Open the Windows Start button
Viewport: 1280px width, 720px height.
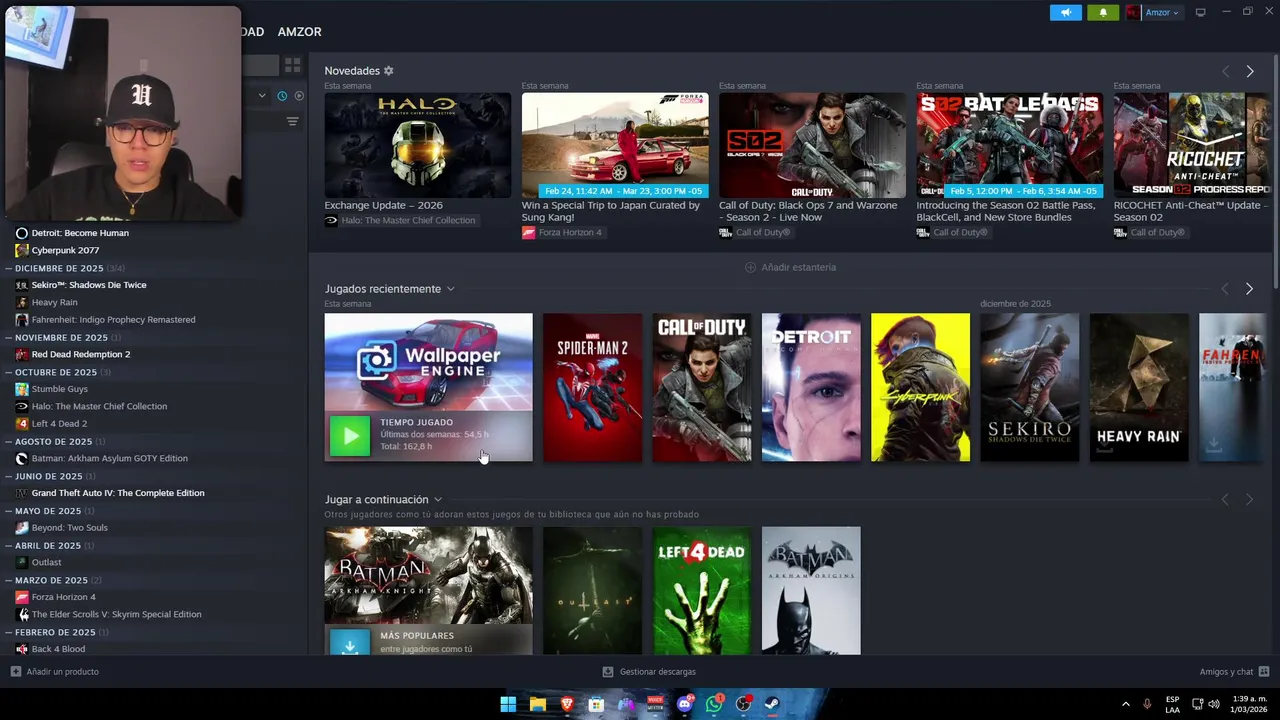508,704
